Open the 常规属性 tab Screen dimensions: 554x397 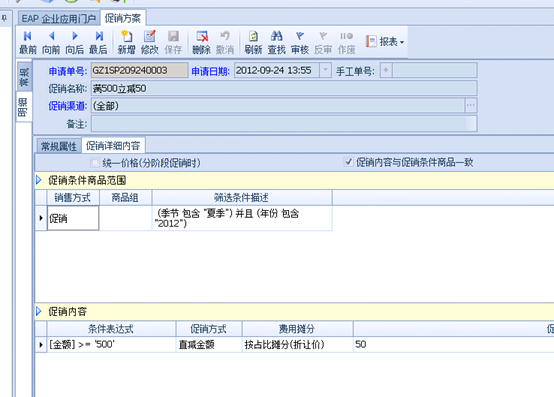coord(59,146)
